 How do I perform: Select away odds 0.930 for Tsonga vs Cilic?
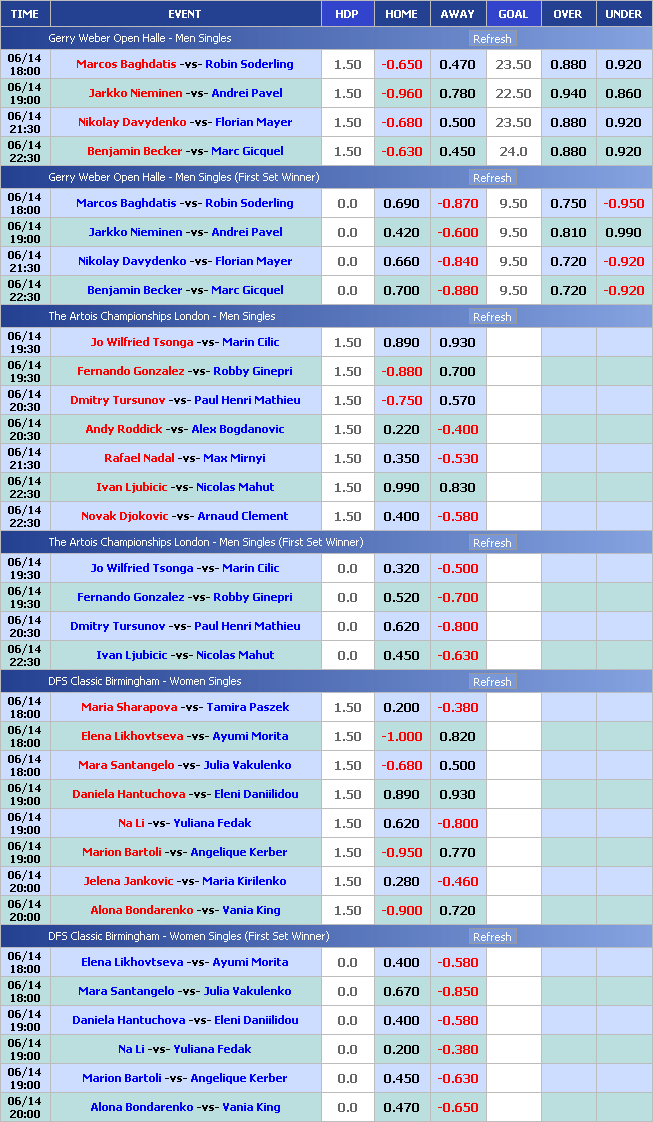coord(457,342)
